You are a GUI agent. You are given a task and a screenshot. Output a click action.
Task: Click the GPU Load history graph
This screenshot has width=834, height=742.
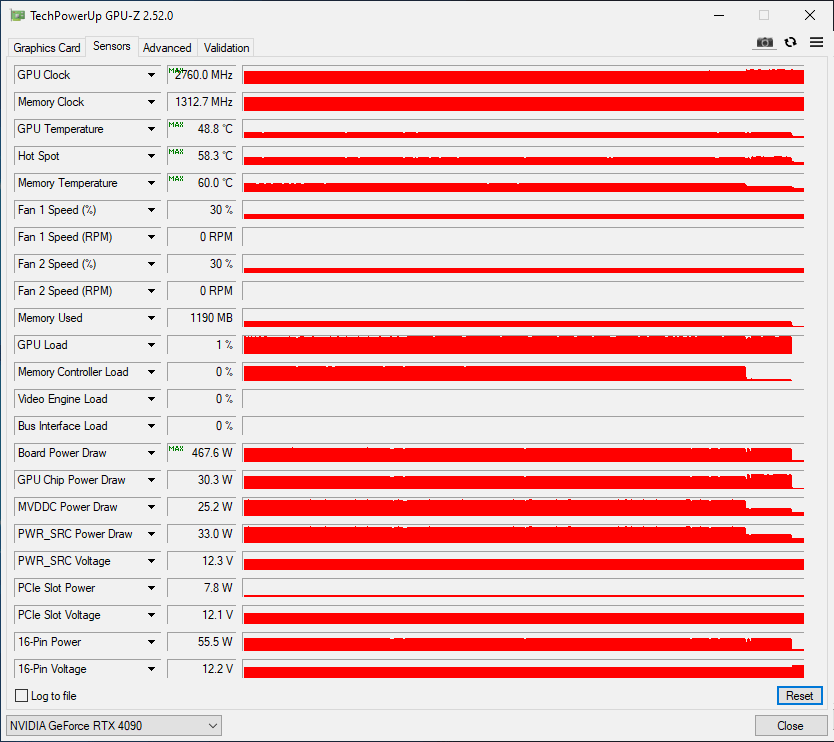[x=523, y=345]
